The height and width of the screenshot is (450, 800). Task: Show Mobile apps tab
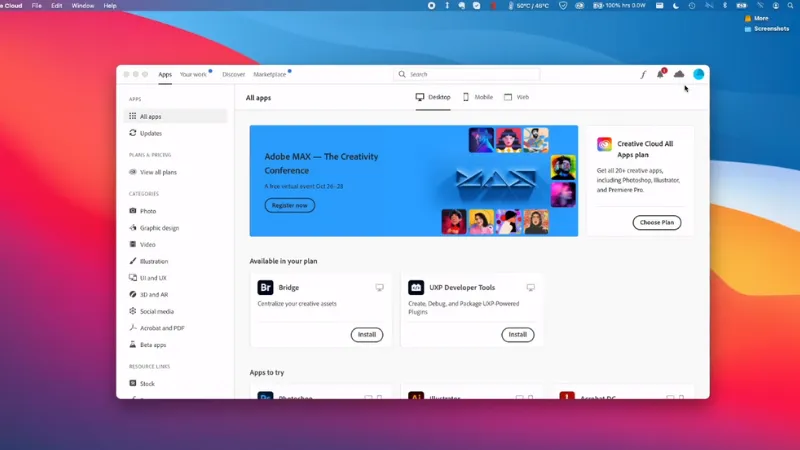(478, 97)
